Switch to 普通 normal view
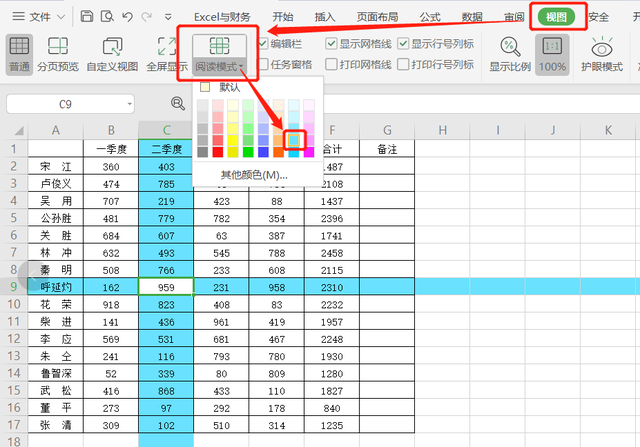640x447 pixels. click(19, 54)
